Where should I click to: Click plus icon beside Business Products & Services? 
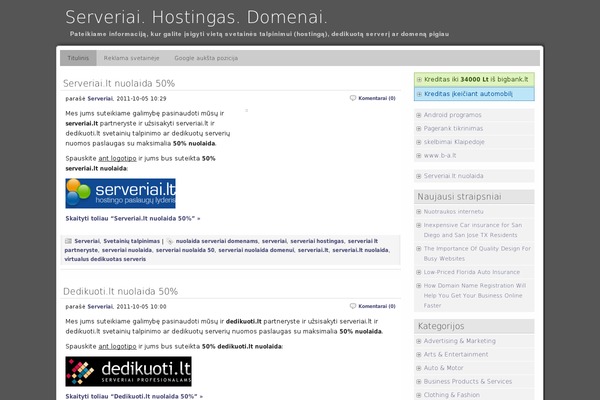419,382
